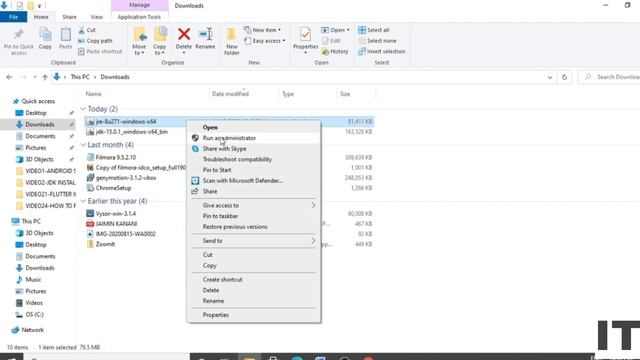Collapse the Last month (4) group
The width and height of the screenshot is (640, 360).
tap(83, 145)
